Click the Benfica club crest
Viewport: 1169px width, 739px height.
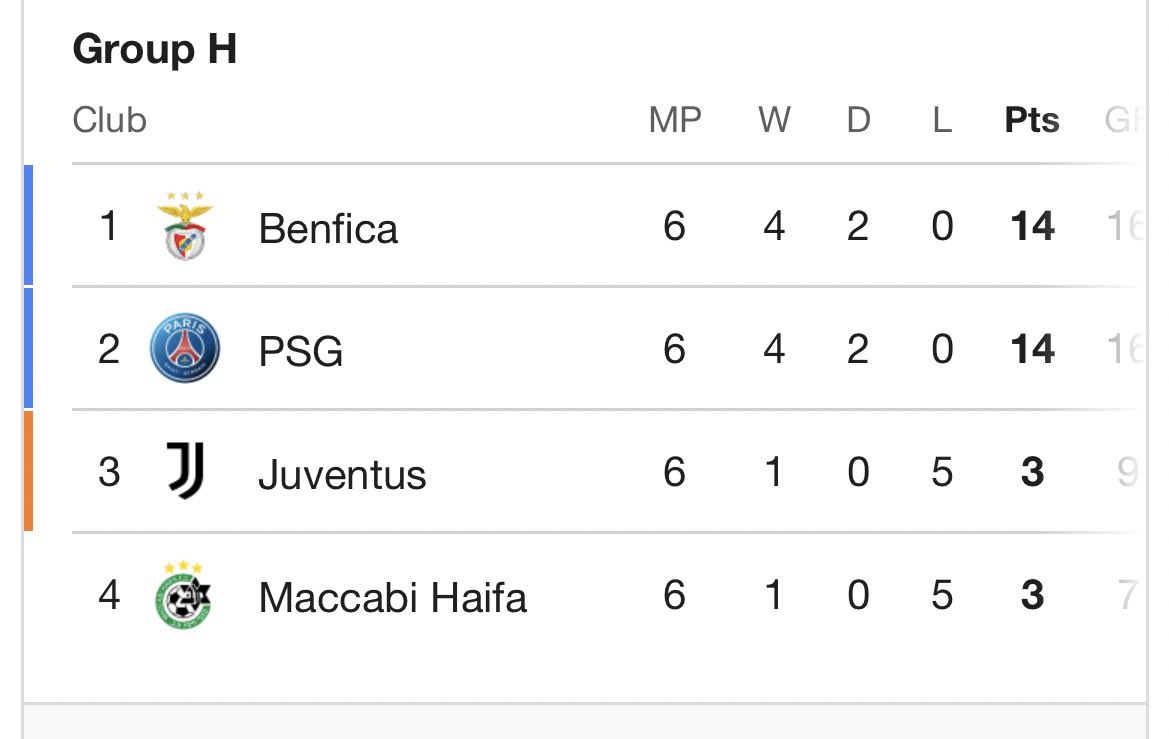coord(185,226)
